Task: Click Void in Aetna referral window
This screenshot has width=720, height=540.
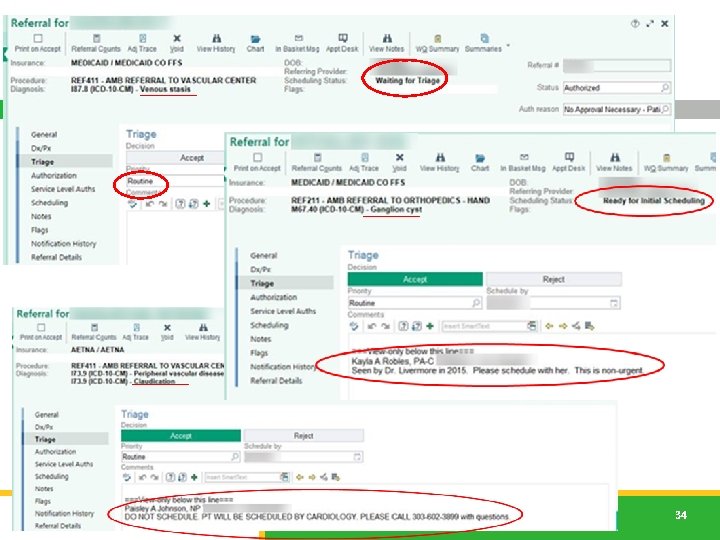Action: (167, 332)
